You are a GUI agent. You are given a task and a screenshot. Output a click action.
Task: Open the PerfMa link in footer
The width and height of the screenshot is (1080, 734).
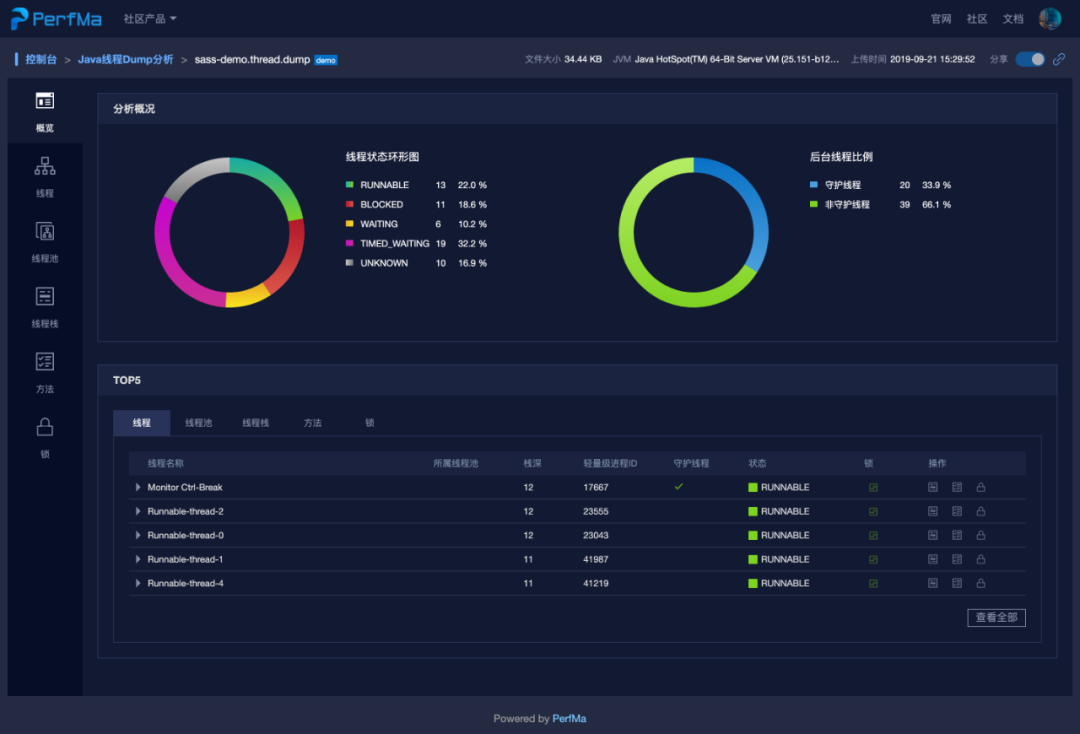[x=569, y=719]
